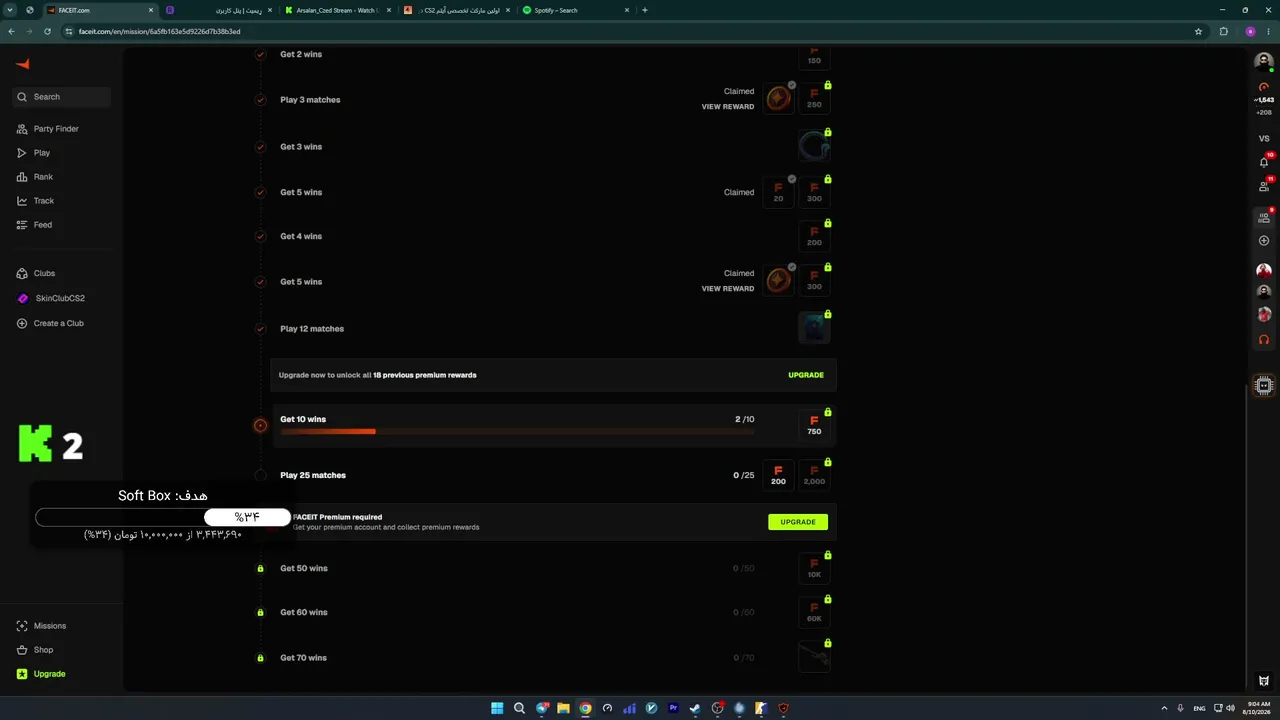Open Missions in the sidebar
Viewport: 1280px width, 720px height.
pyautogui.click(x=42, y=626)
